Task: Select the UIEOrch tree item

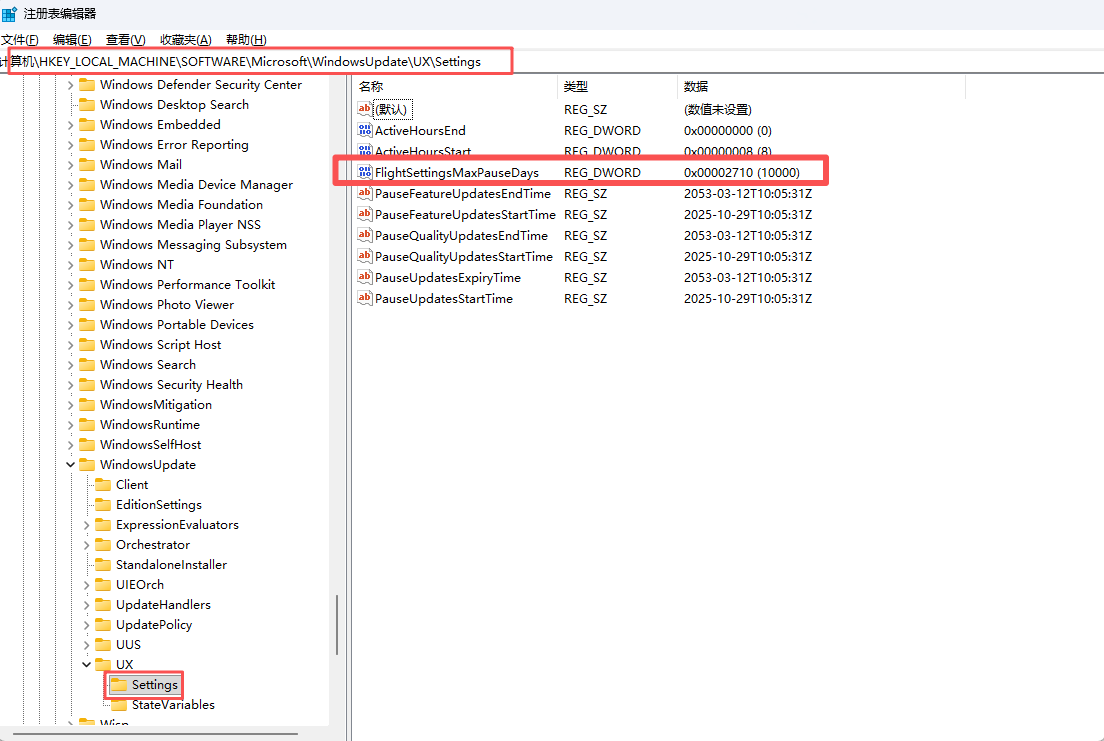Action: coord(139,585)
